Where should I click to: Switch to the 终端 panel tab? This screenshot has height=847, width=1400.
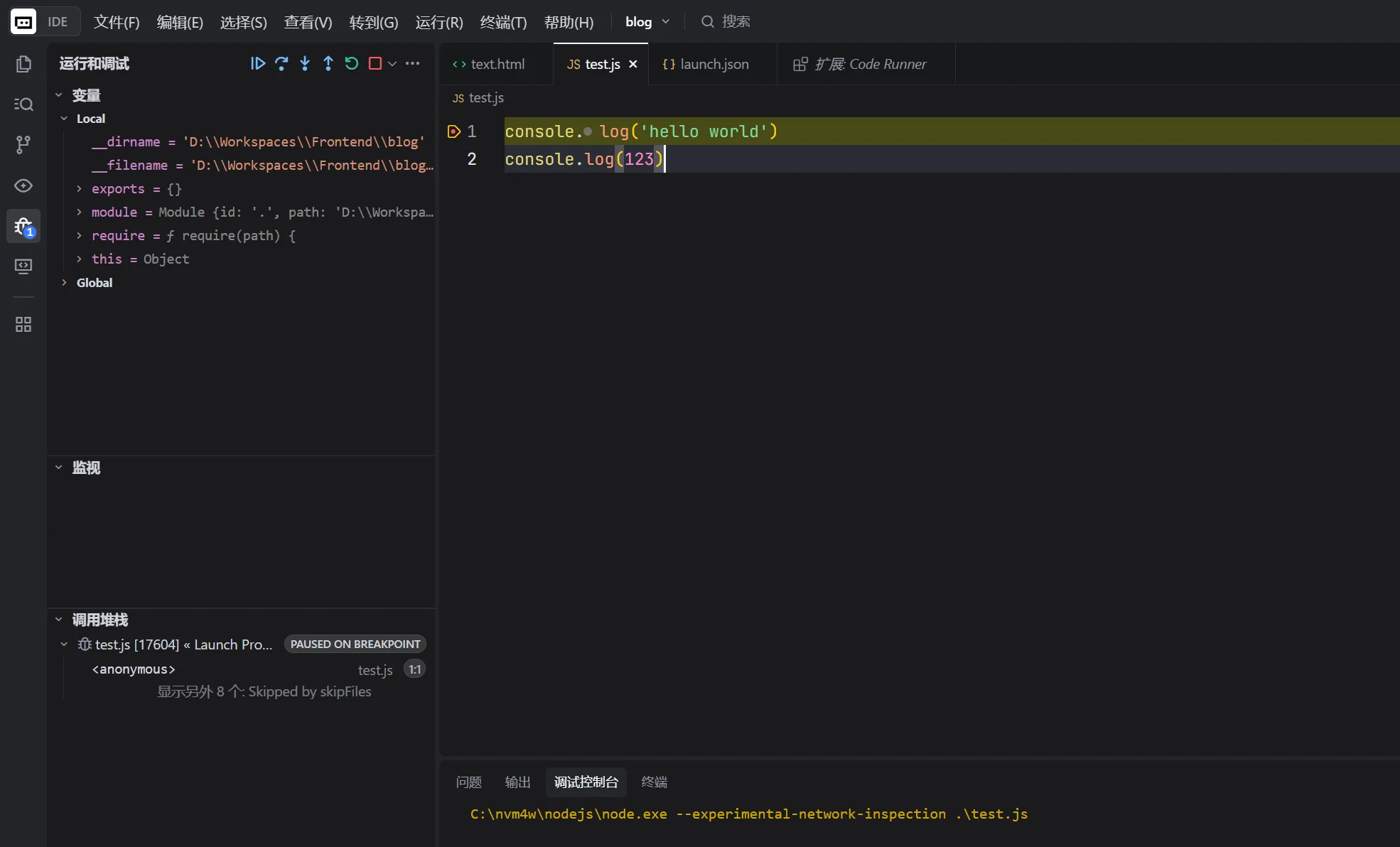tap(654, 782)
